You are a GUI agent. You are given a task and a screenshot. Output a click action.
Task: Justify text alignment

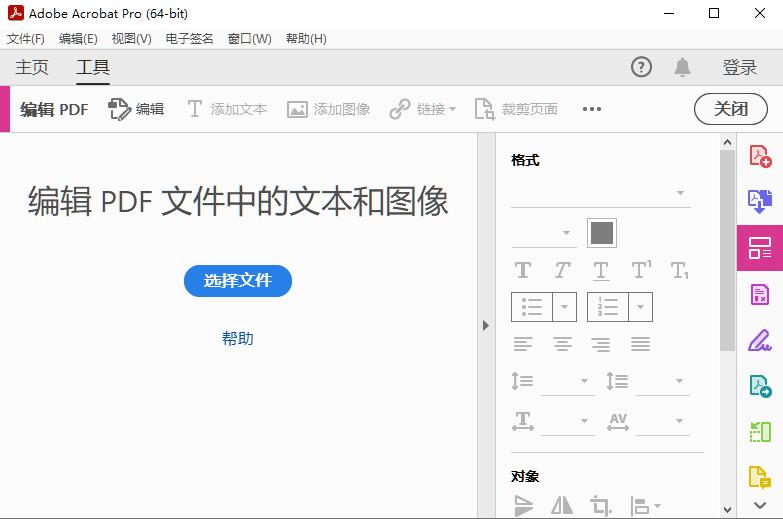[x=640, y=344]
